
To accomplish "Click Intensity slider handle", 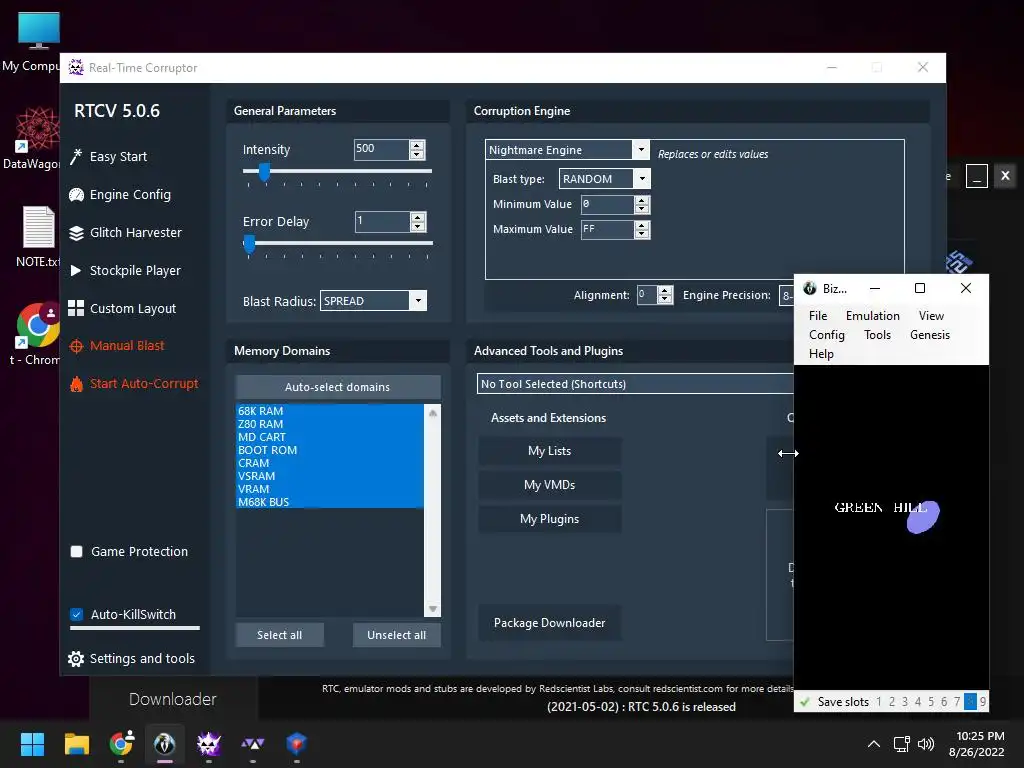I will tap(264, 172).
